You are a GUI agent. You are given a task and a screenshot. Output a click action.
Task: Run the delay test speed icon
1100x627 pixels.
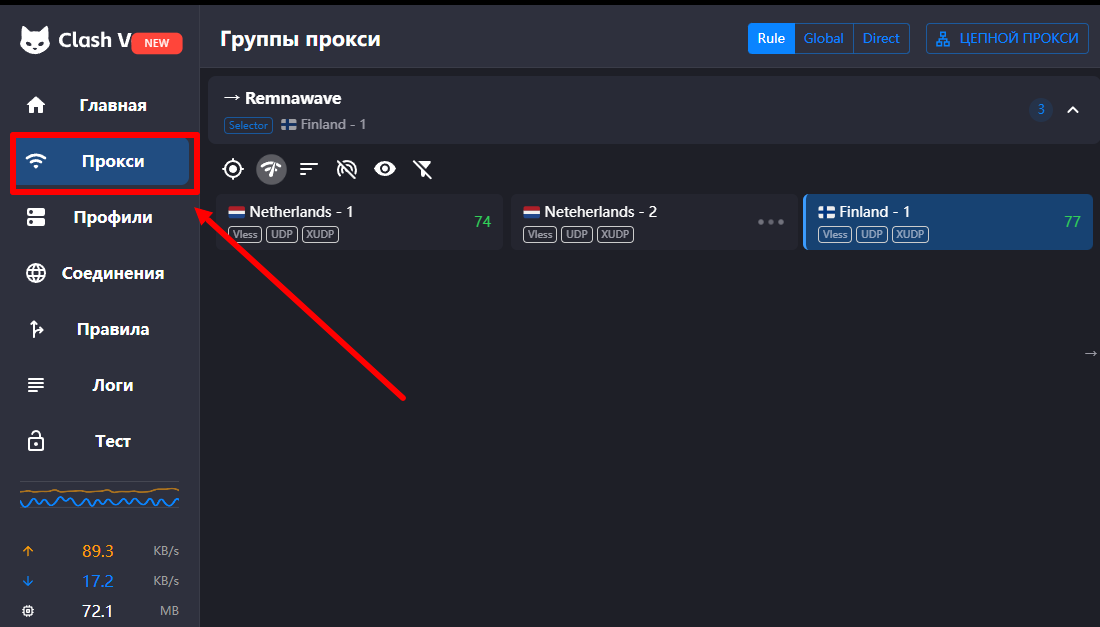(x=271, y=169)
